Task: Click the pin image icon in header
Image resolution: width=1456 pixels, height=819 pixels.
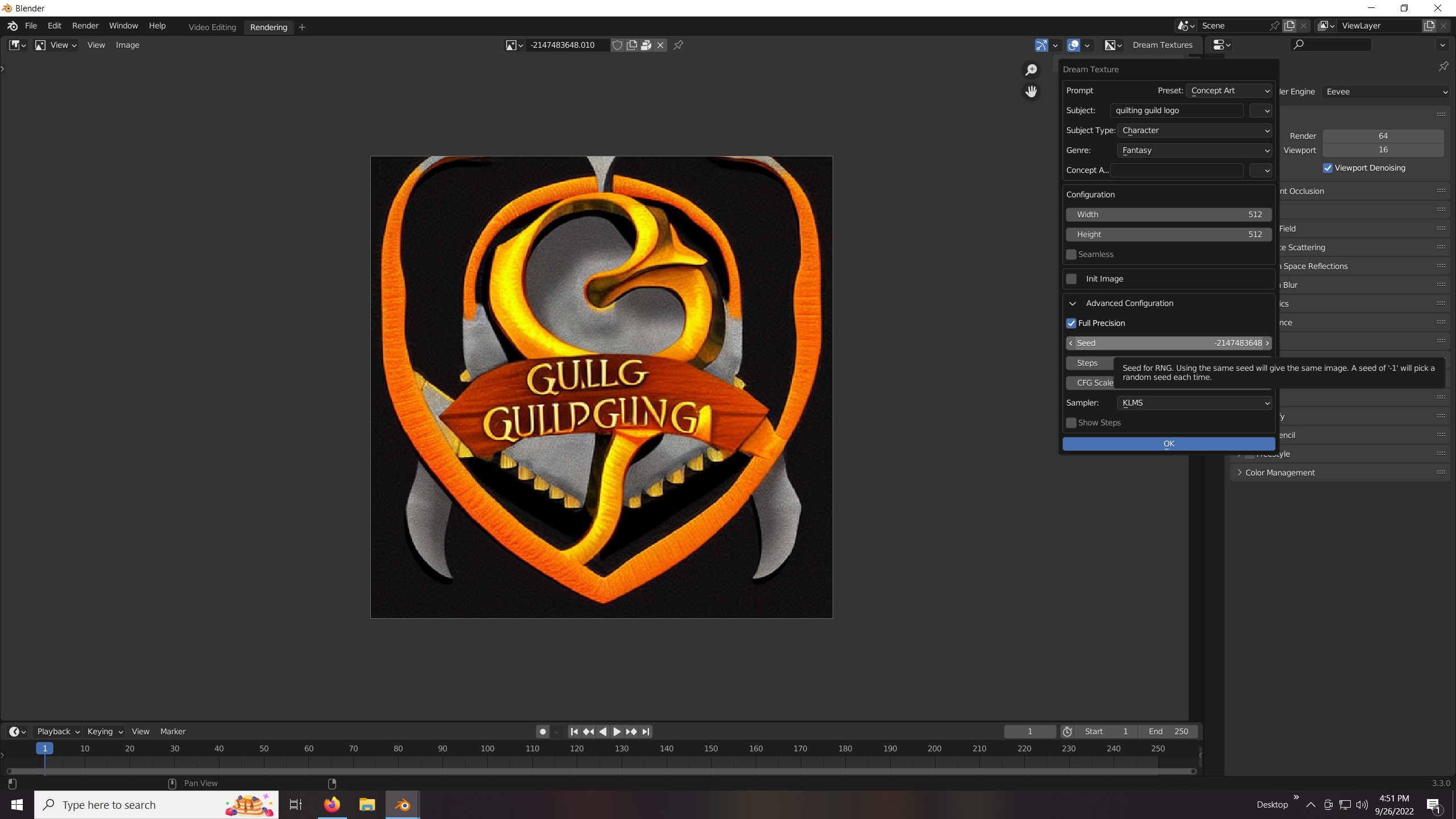Action: [679, 45]
